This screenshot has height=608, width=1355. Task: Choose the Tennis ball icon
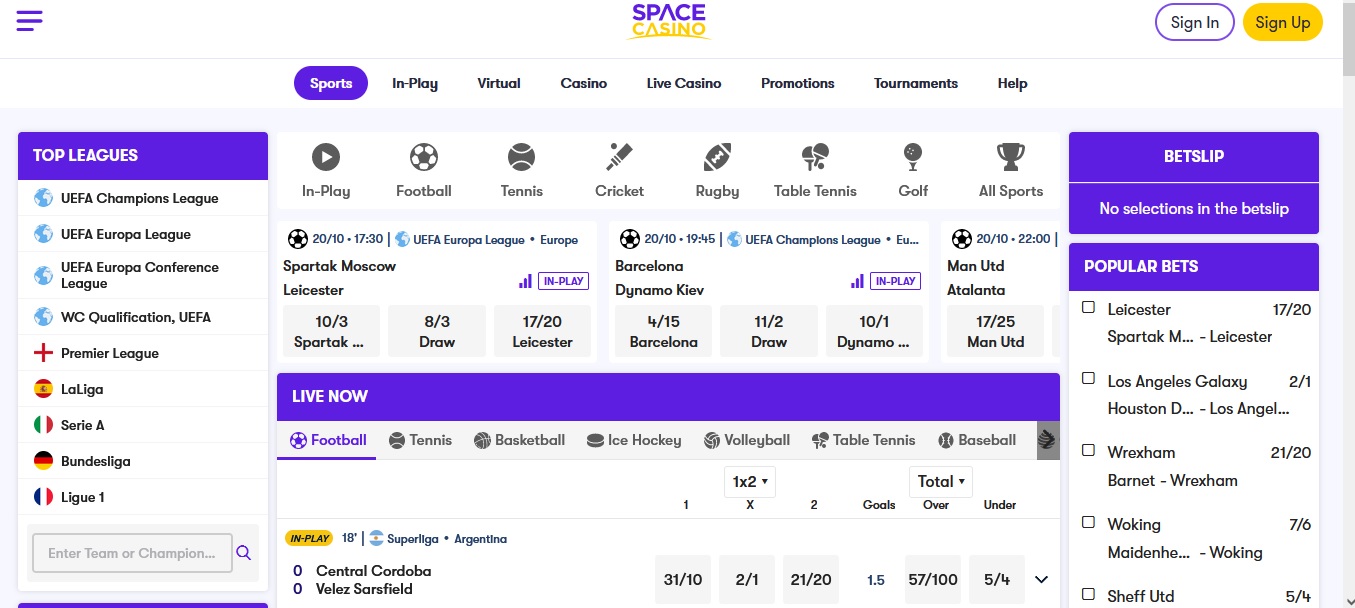(x=521, y=157)
